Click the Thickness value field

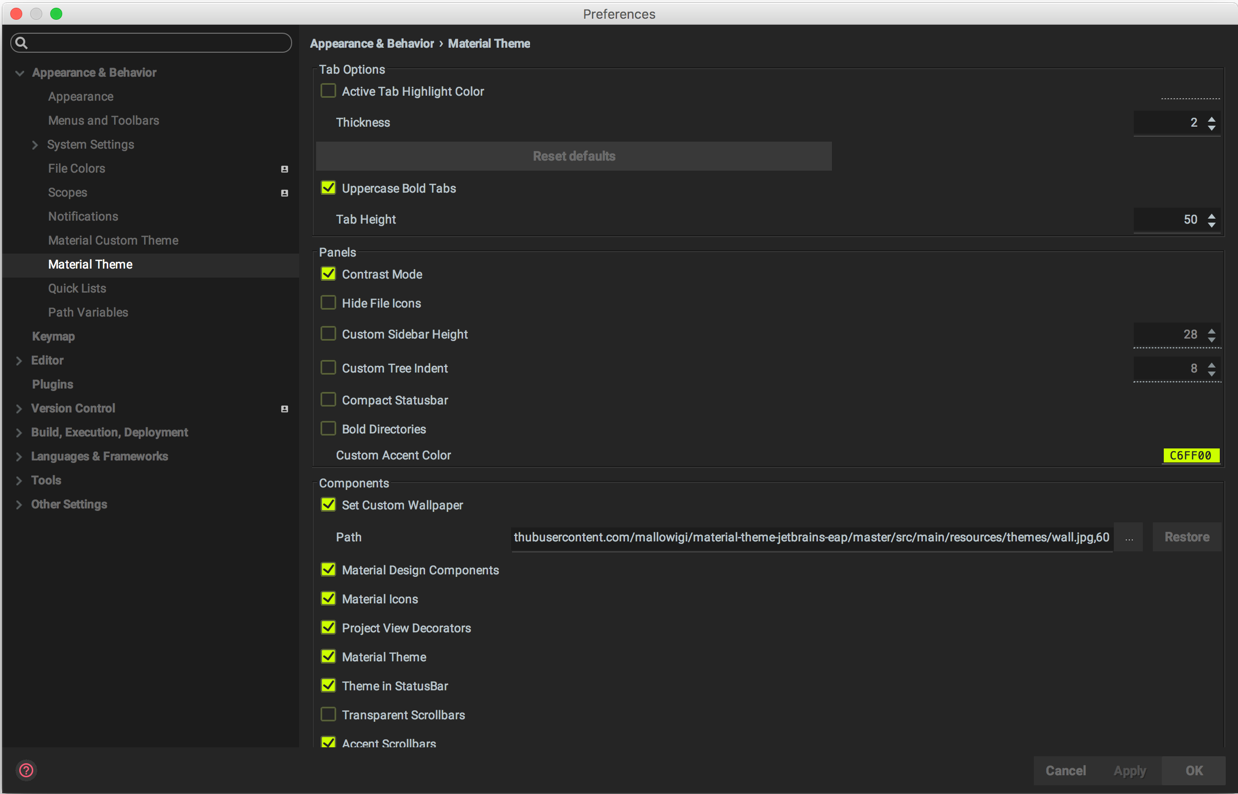coord(1168,123)
